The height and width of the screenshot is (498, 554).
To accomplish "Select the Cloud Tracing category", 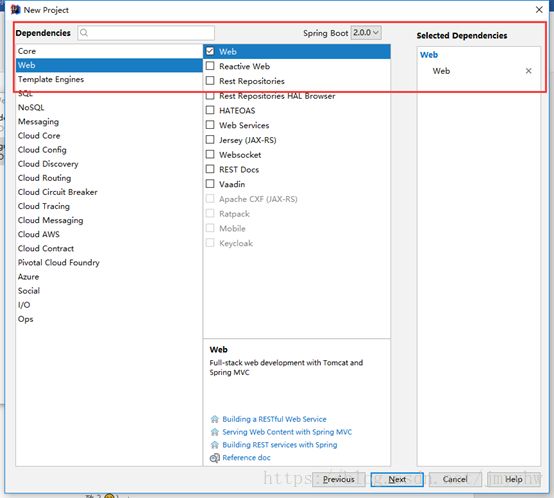I will 109,207.
